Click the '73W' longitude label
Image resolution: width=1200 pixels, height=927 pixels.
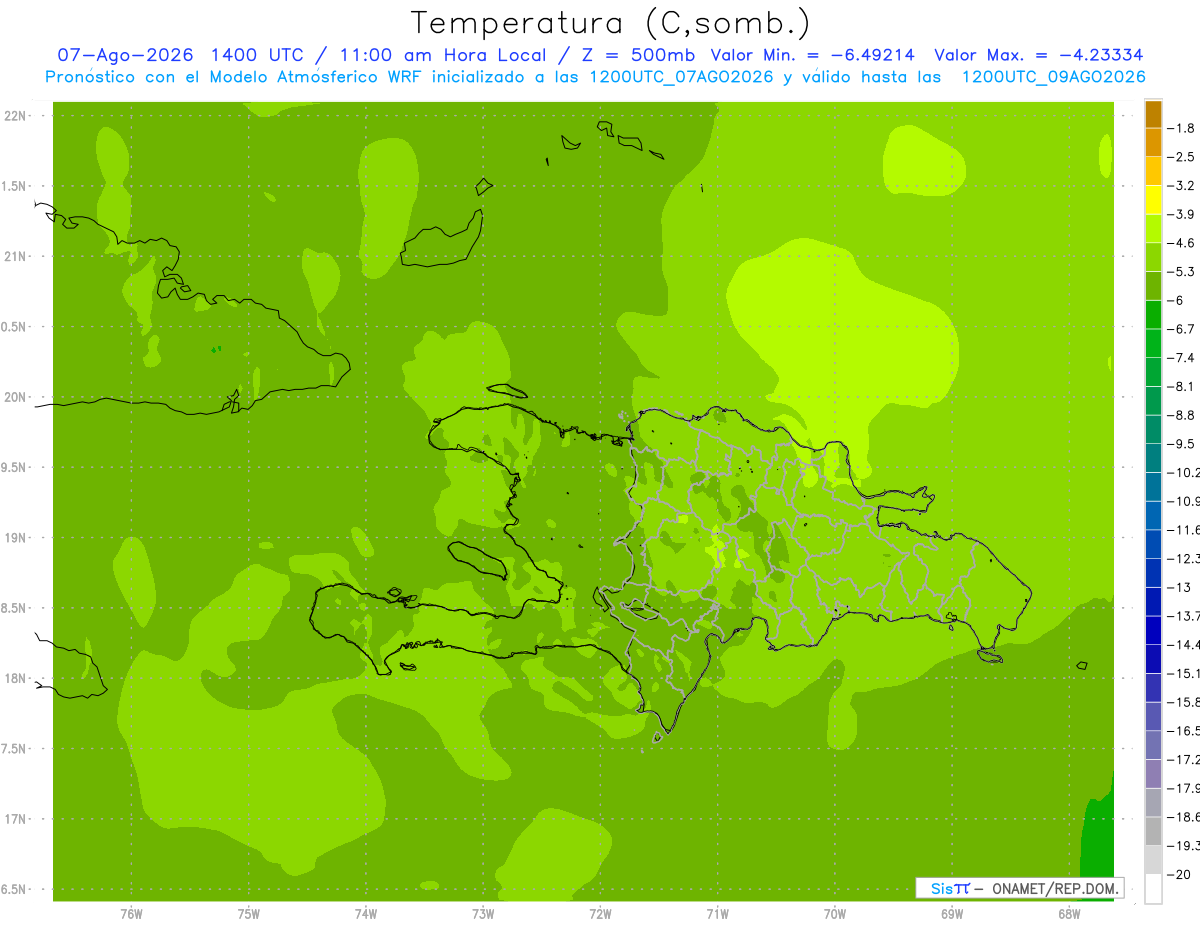483,913
